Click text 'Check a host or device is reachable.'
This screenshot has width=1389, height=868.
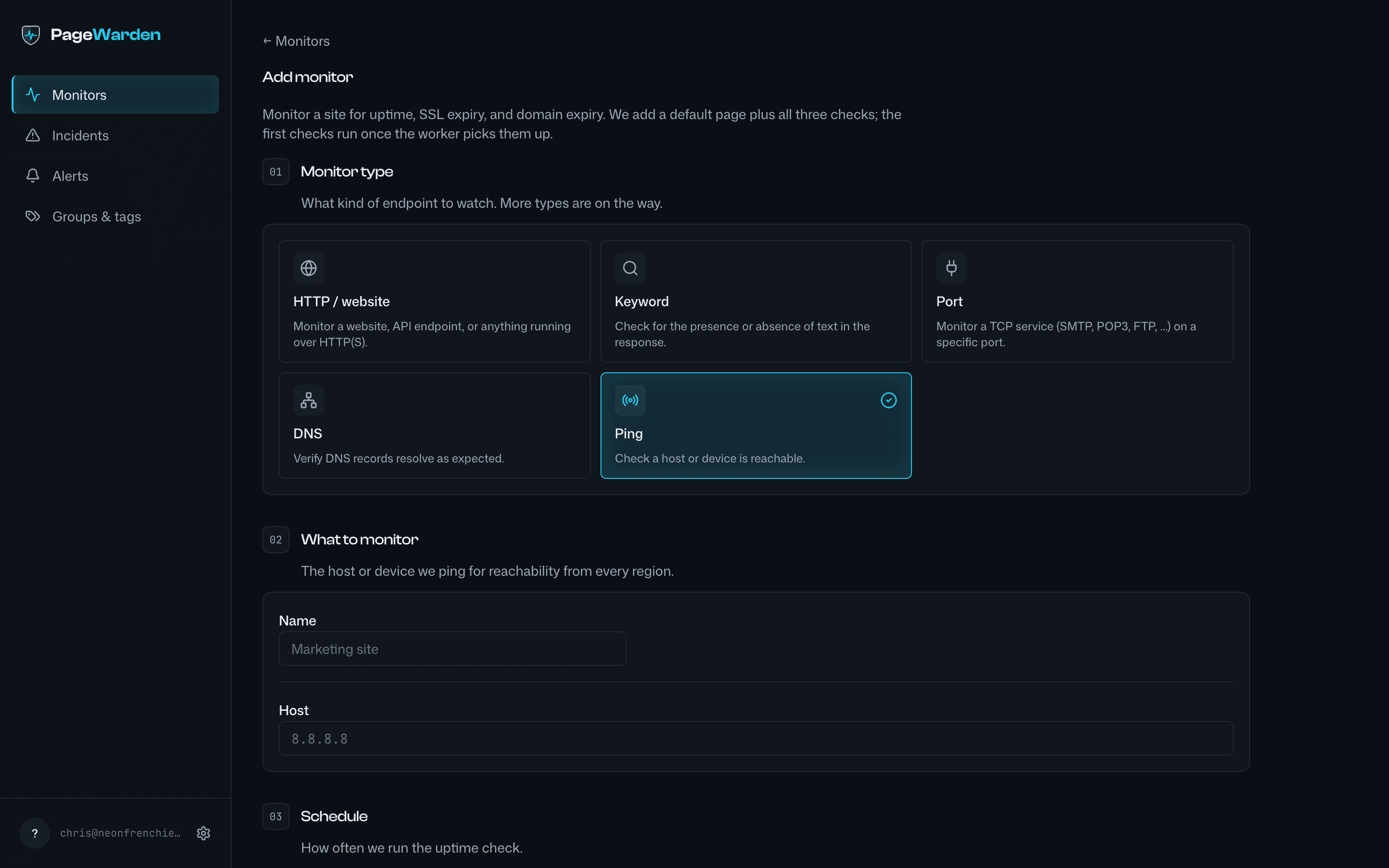pyautogui.click(x=710, y=458)
